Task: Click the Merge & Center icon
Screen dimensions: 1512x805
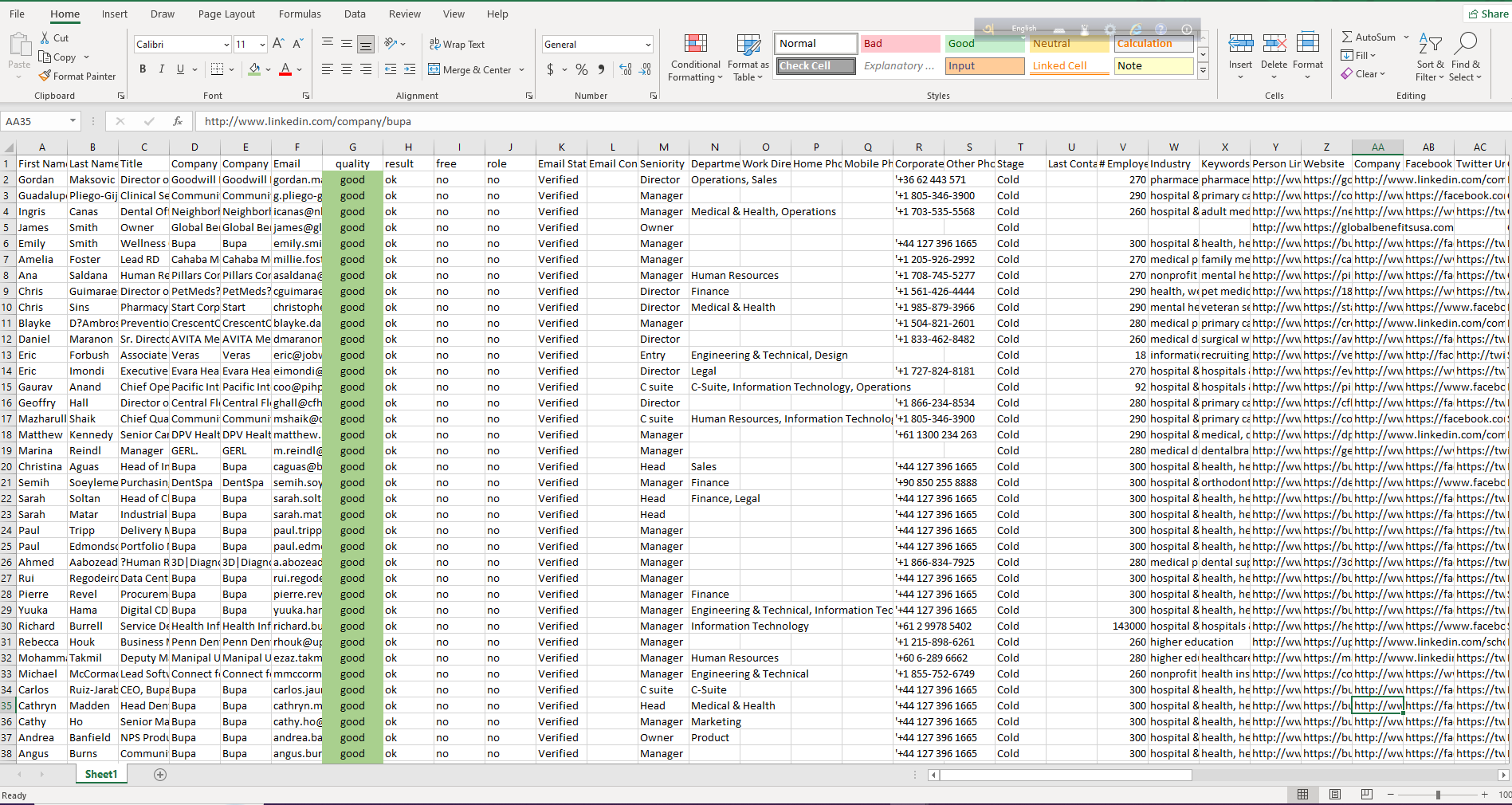Action: tap(434, 69)
